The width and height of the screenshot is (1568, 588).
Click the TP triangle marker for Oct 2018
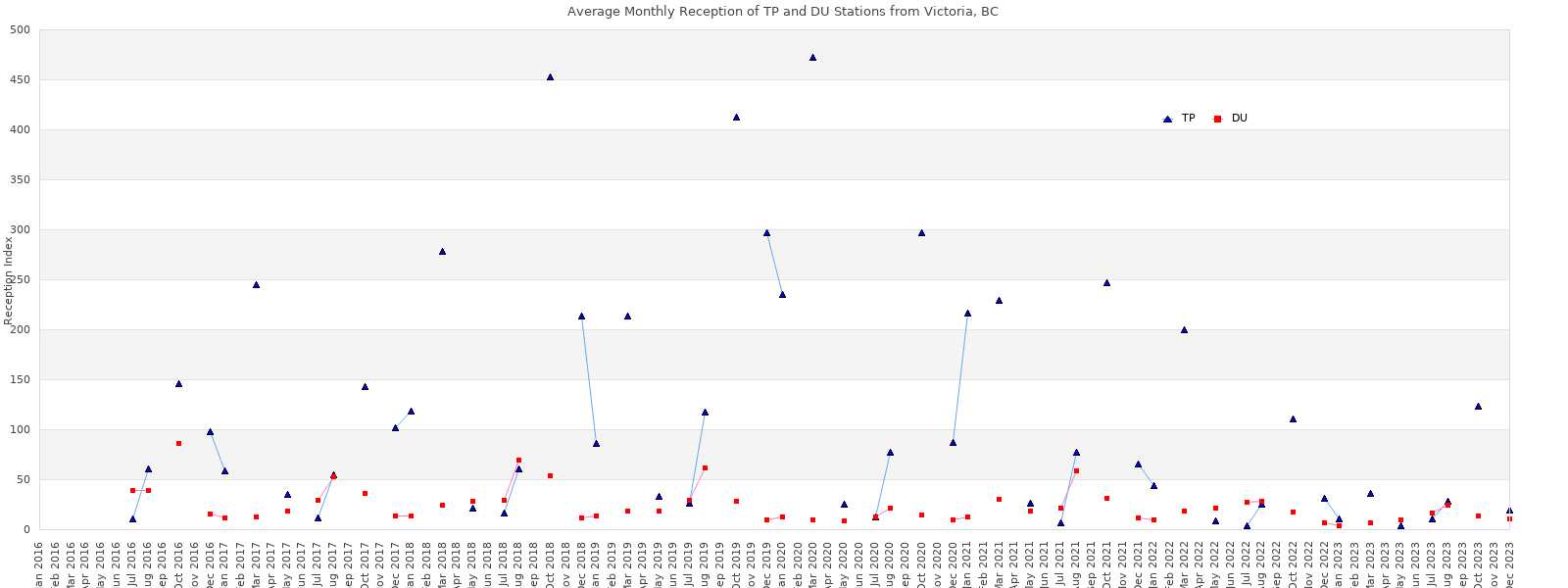tap(550, 77)
